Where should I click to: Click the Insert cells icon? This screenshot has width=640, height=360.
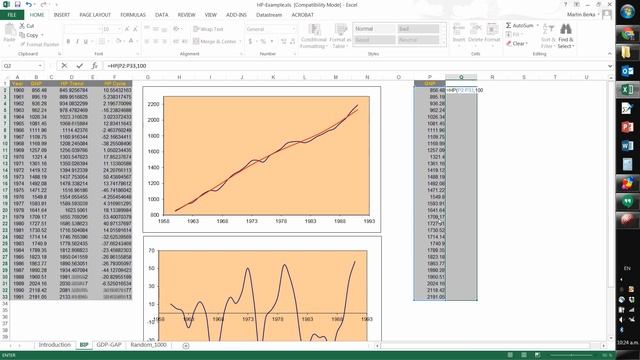pyautogui.click(x=459, y=29)
